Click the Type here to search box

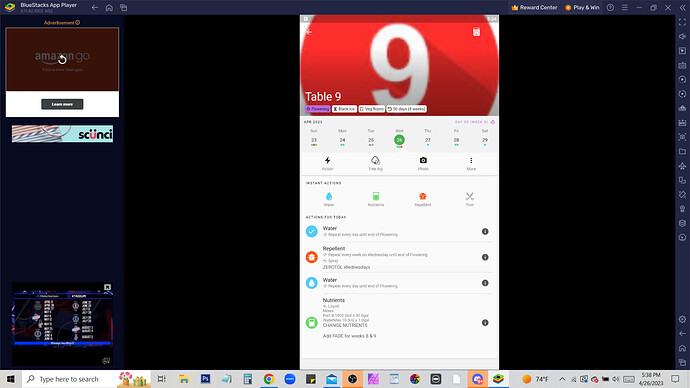(x=69, y=379)
